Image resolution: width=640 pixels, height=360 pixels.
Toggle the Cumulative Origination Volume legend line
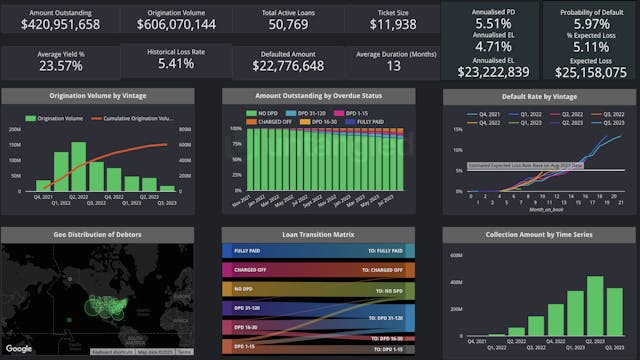(x=133, y=118)
